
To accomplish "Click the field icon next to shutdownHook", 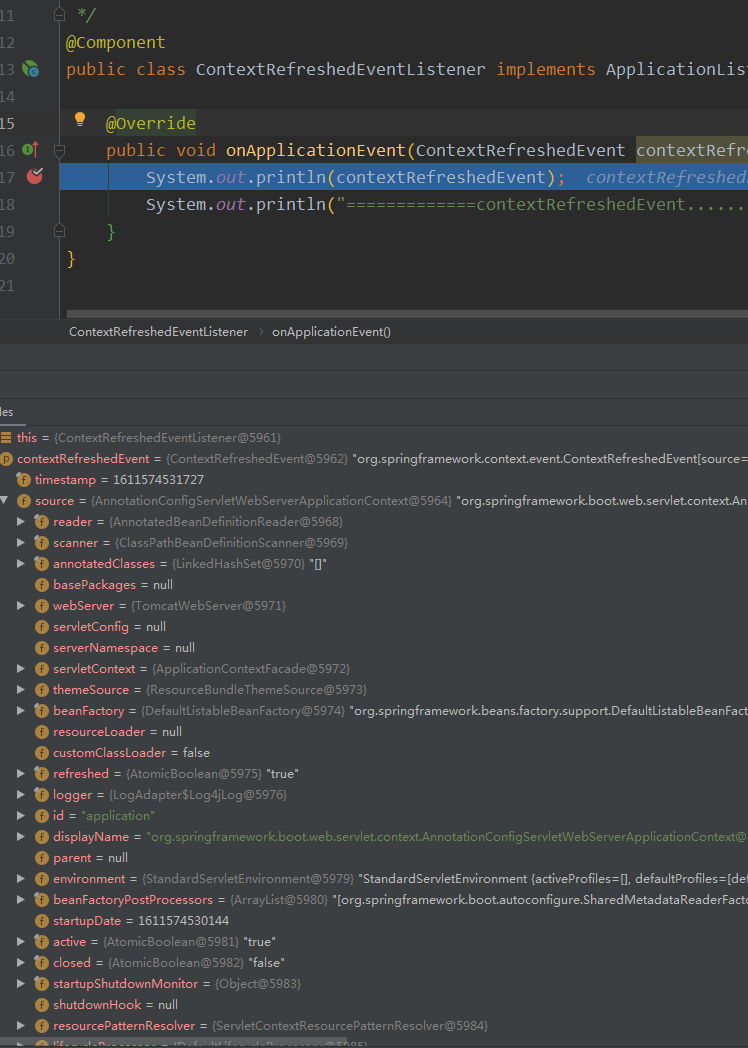I will coord(41,1005).
